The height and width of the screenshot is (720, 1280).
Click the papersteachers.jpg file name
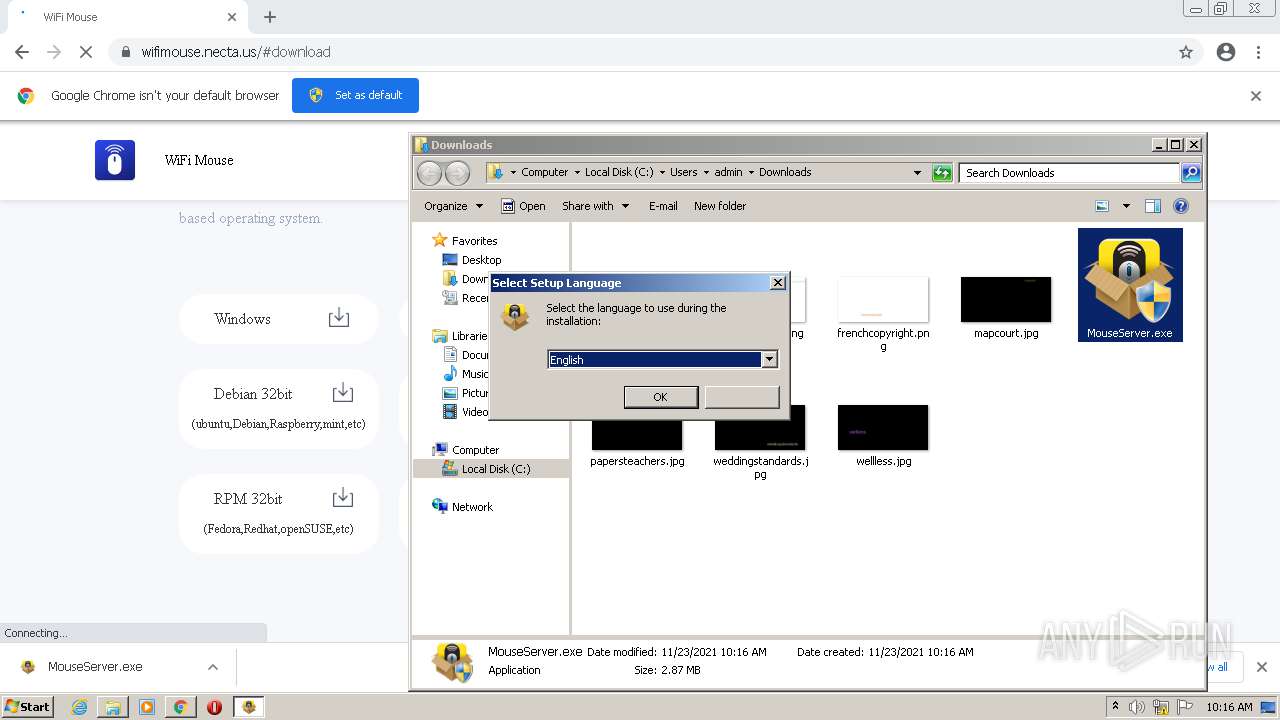click(637, 461)
